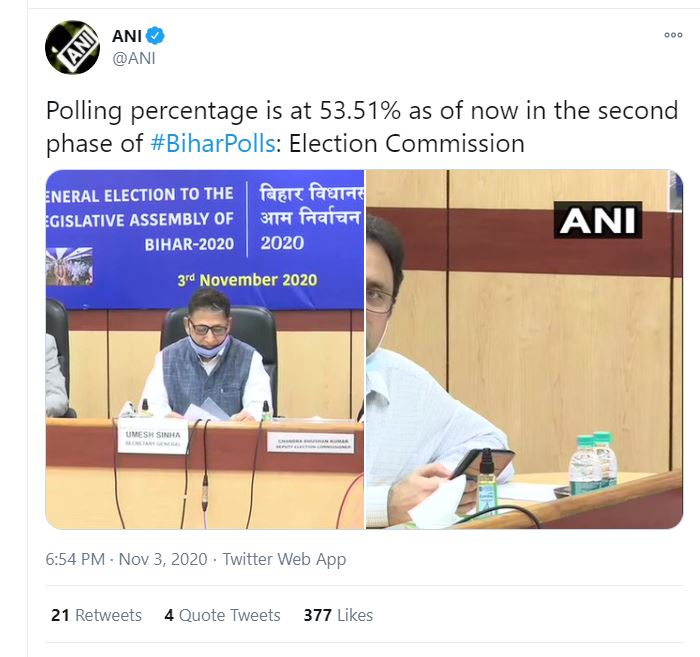
Task: Click the blue verified badge
Action: click(x=157, y=36)
